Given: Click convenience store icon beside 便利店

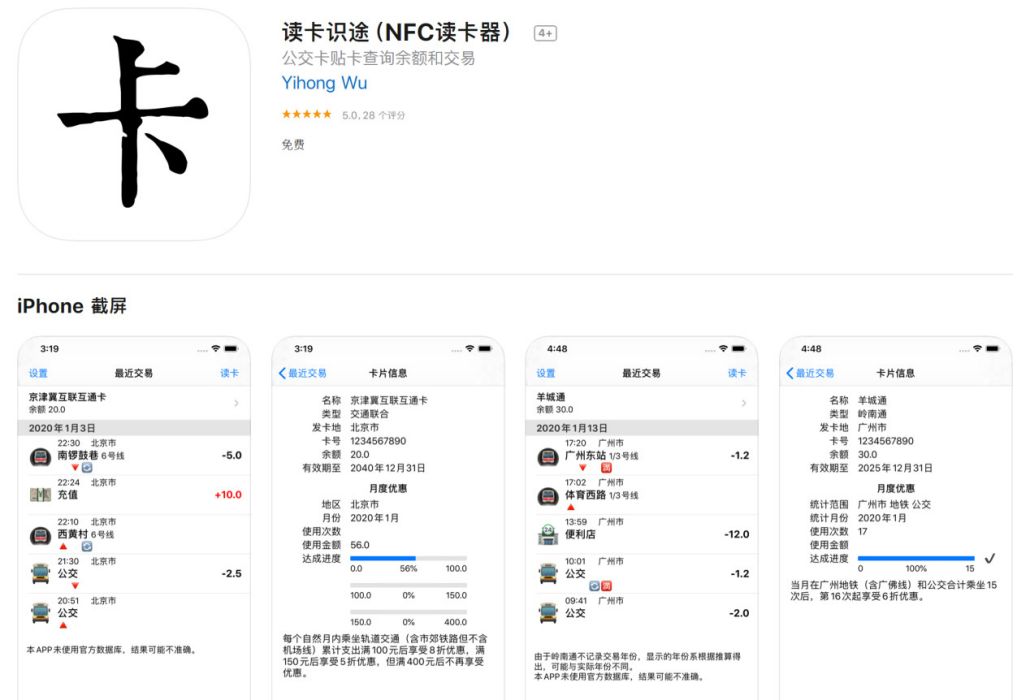Looking at the screenshot, I should (x=549, y=535).
